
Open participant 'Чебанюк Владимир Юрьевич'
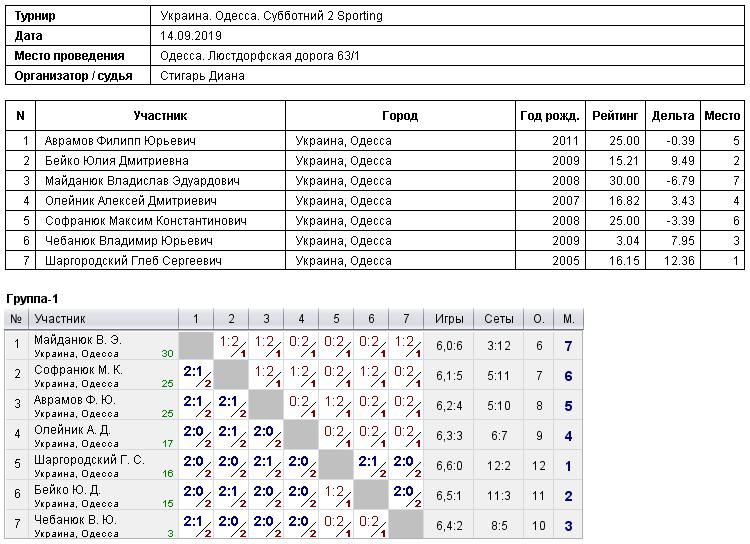[129, 241]
